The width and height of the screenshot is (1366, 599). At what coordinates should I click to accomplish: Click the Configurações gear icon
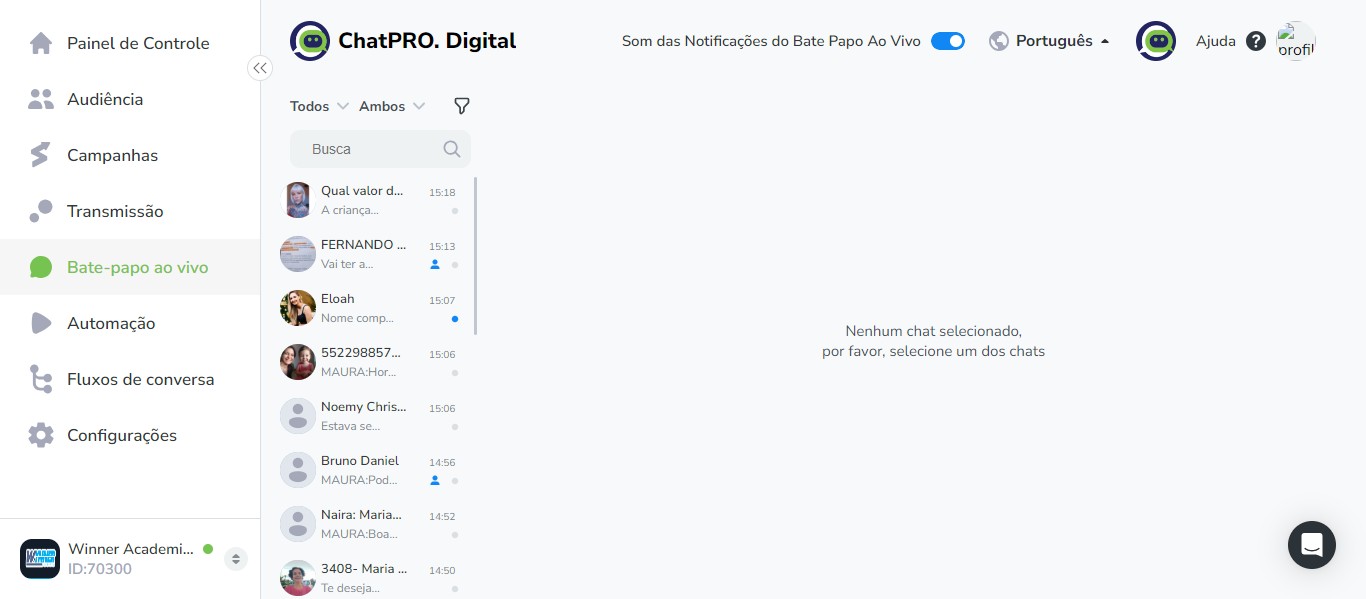(x=41, y=435)
